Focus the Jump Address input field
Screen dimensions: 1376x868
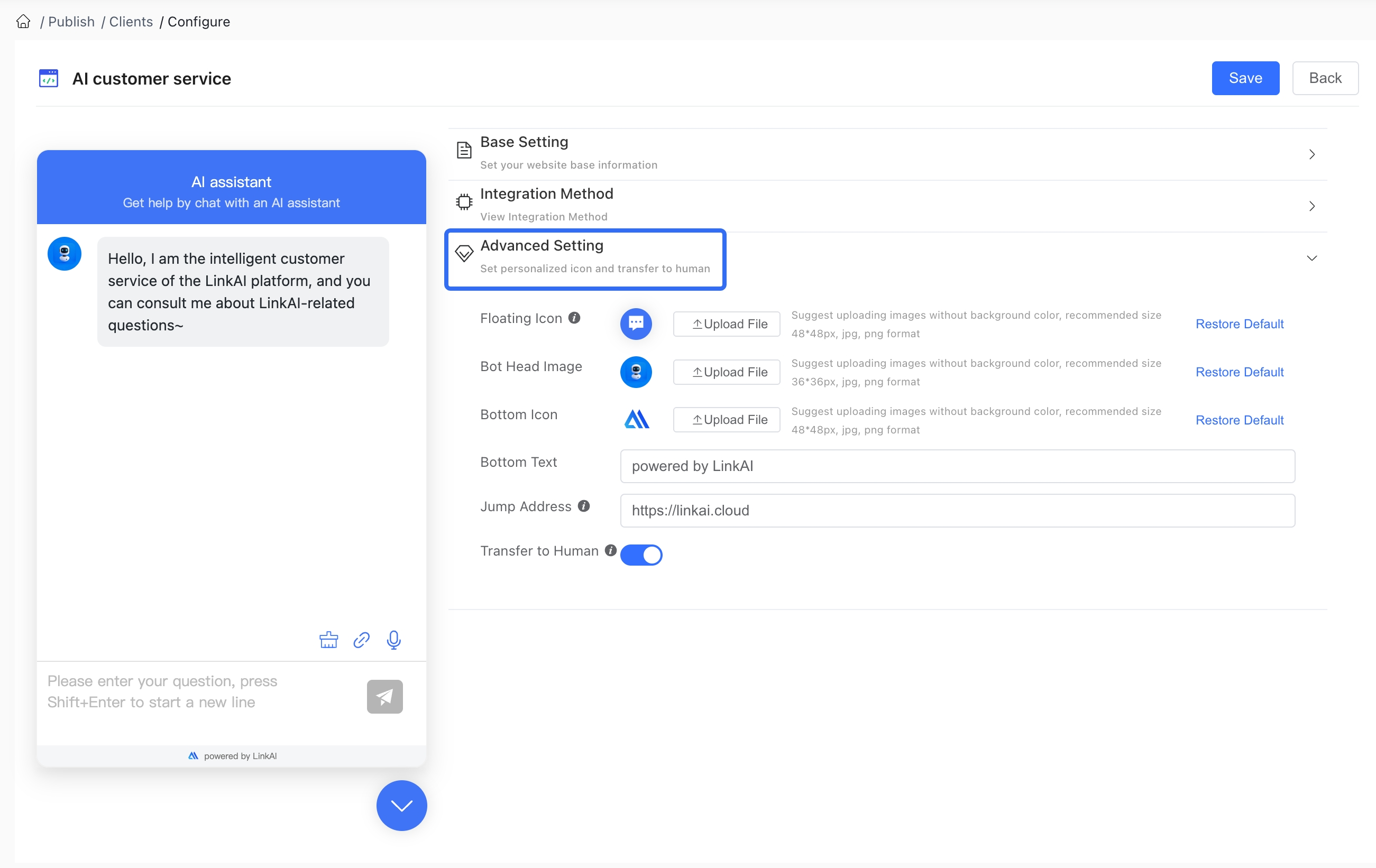[x=957, y=511]
